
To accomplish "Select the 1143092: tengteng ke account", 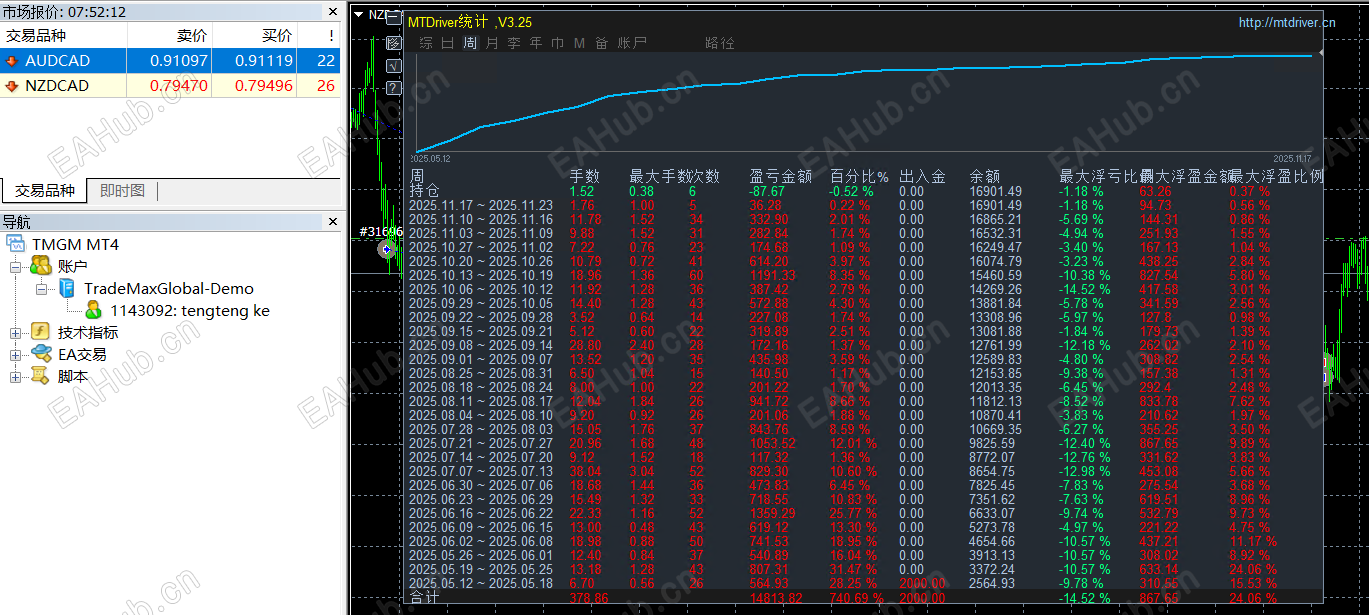I will [x=190, y=310].
